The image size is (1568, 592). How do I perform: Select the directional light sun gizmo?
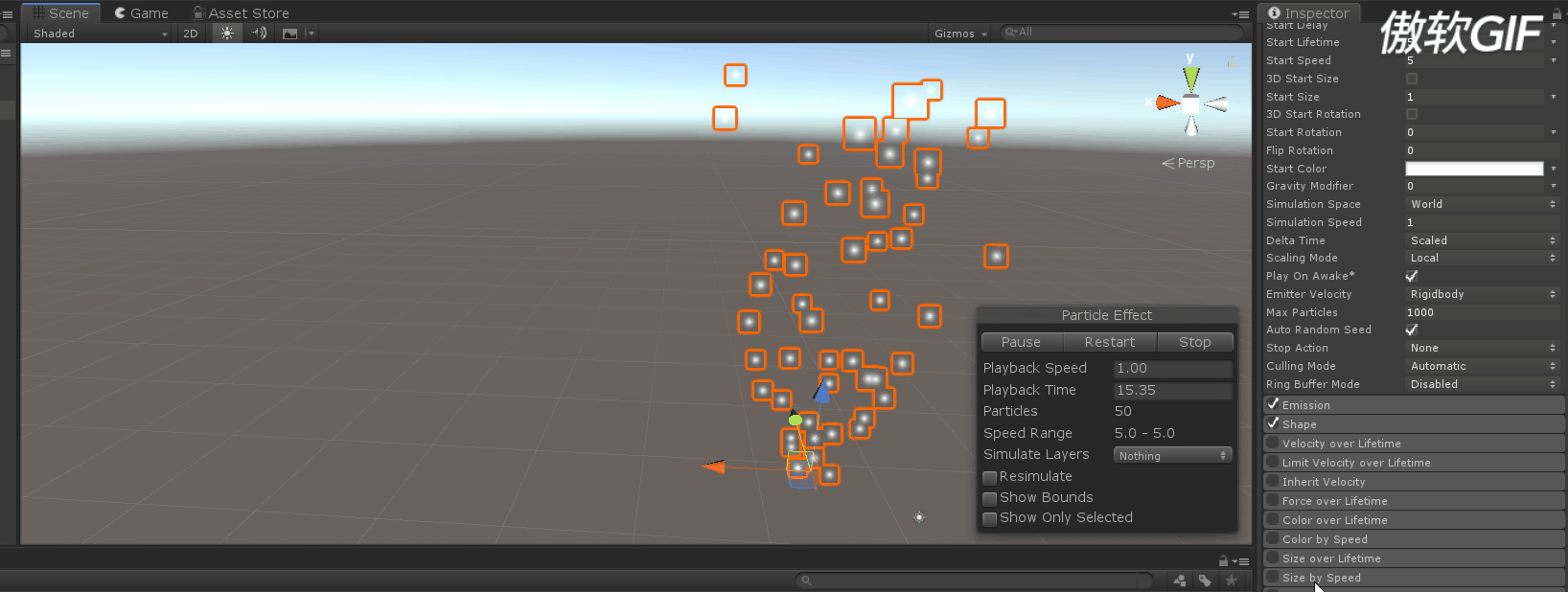[x=919, y=517]
